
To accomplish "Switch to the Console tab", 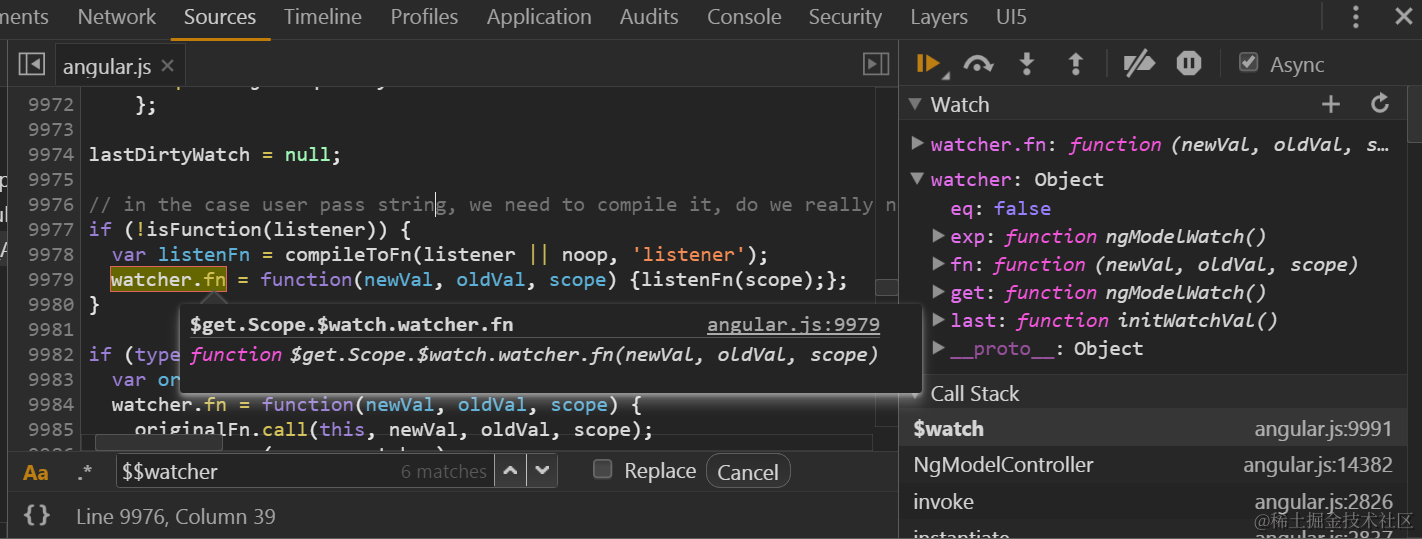I will [x=744, y=17].
